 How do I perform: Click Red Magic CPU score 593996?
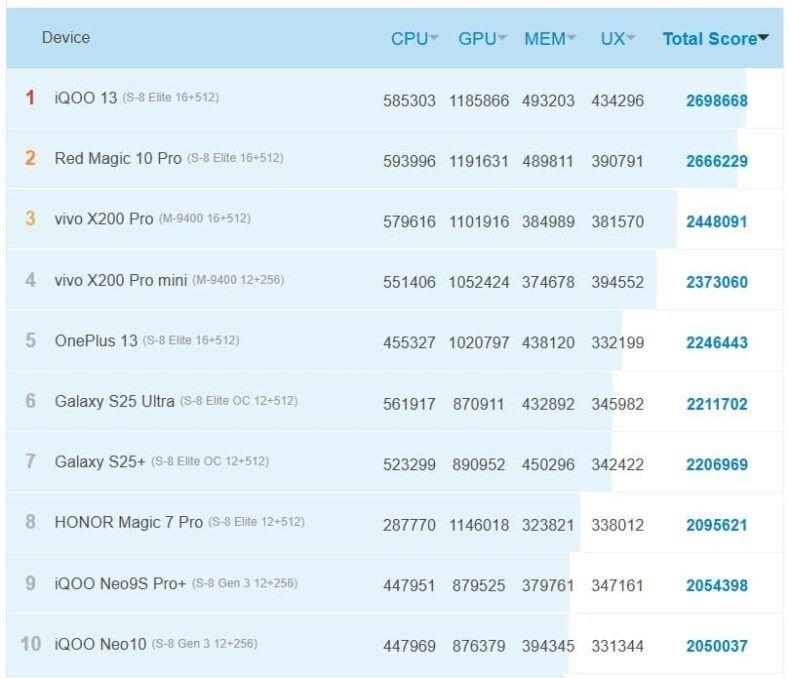[x=409, y=161]
